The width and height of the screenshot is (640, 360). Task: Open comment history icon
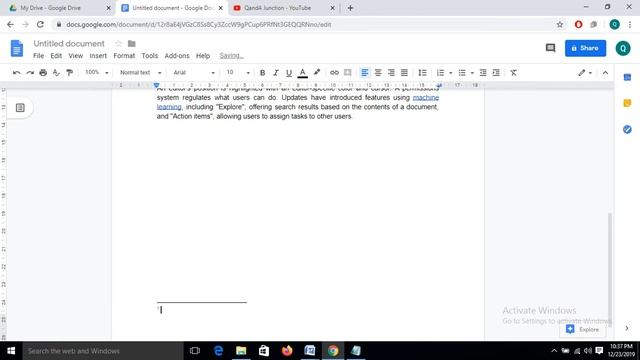click(551, 48)
